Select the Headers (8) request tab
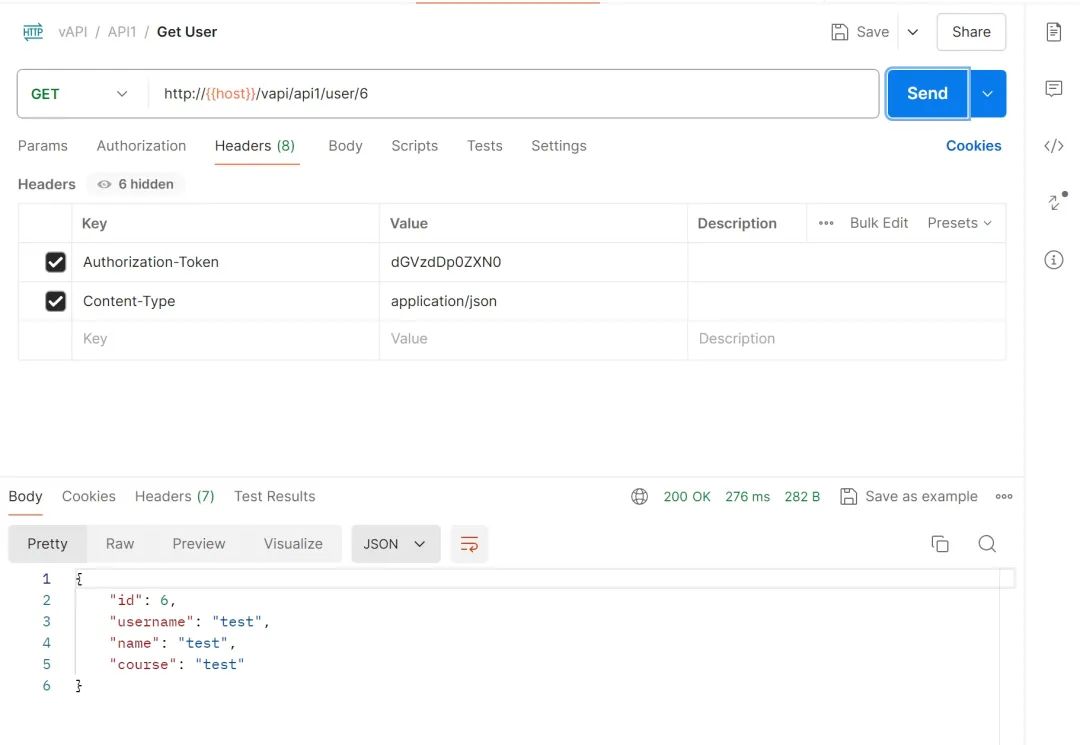Screen dimensions: 1080x745 [x=255, y=146]
